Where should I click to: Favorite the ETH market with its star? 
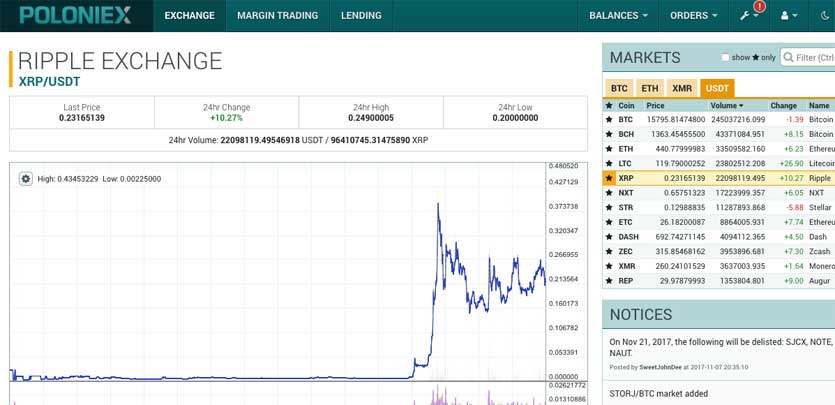click(609, 149)
